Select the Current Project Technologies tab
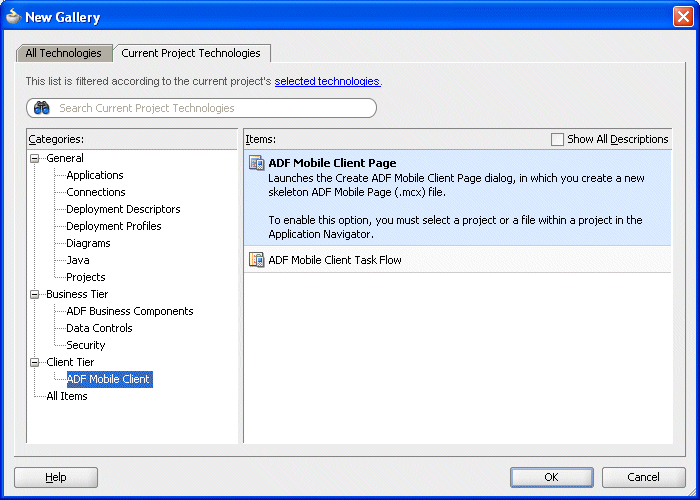 (x=191, y=53)
